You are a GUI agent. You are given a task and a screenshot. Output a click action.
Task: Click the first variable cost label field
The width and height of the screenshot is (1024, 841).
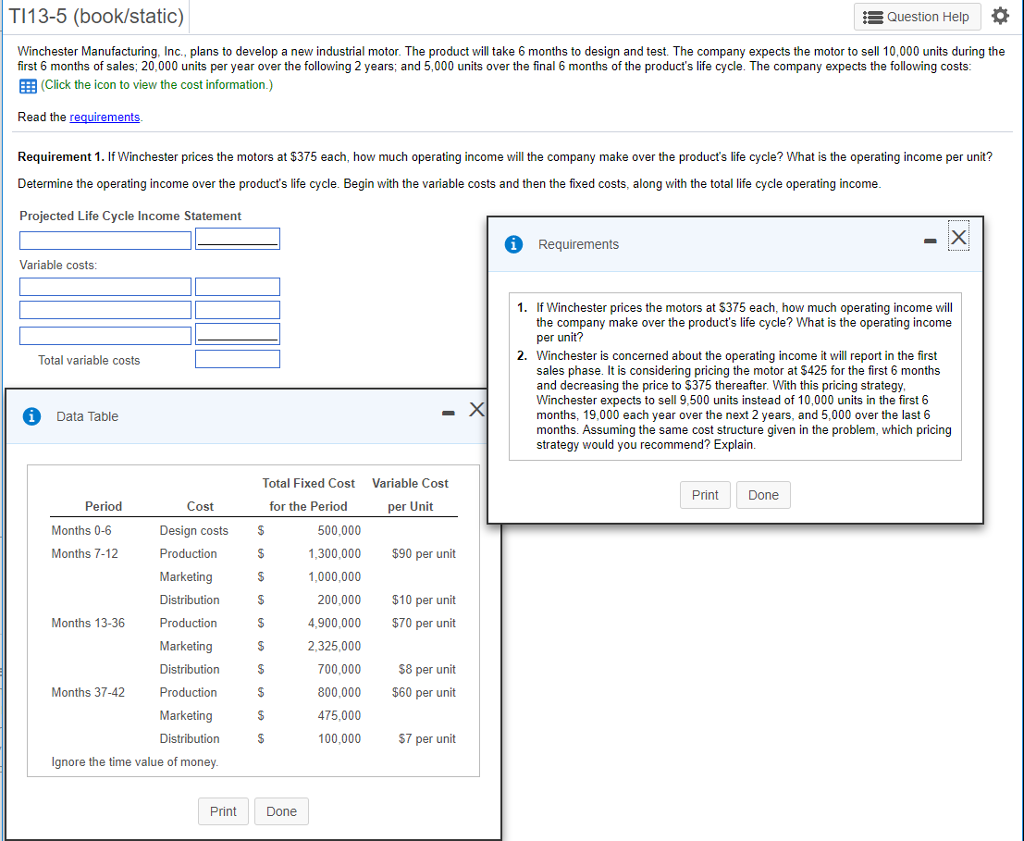(x=105, y=287)
